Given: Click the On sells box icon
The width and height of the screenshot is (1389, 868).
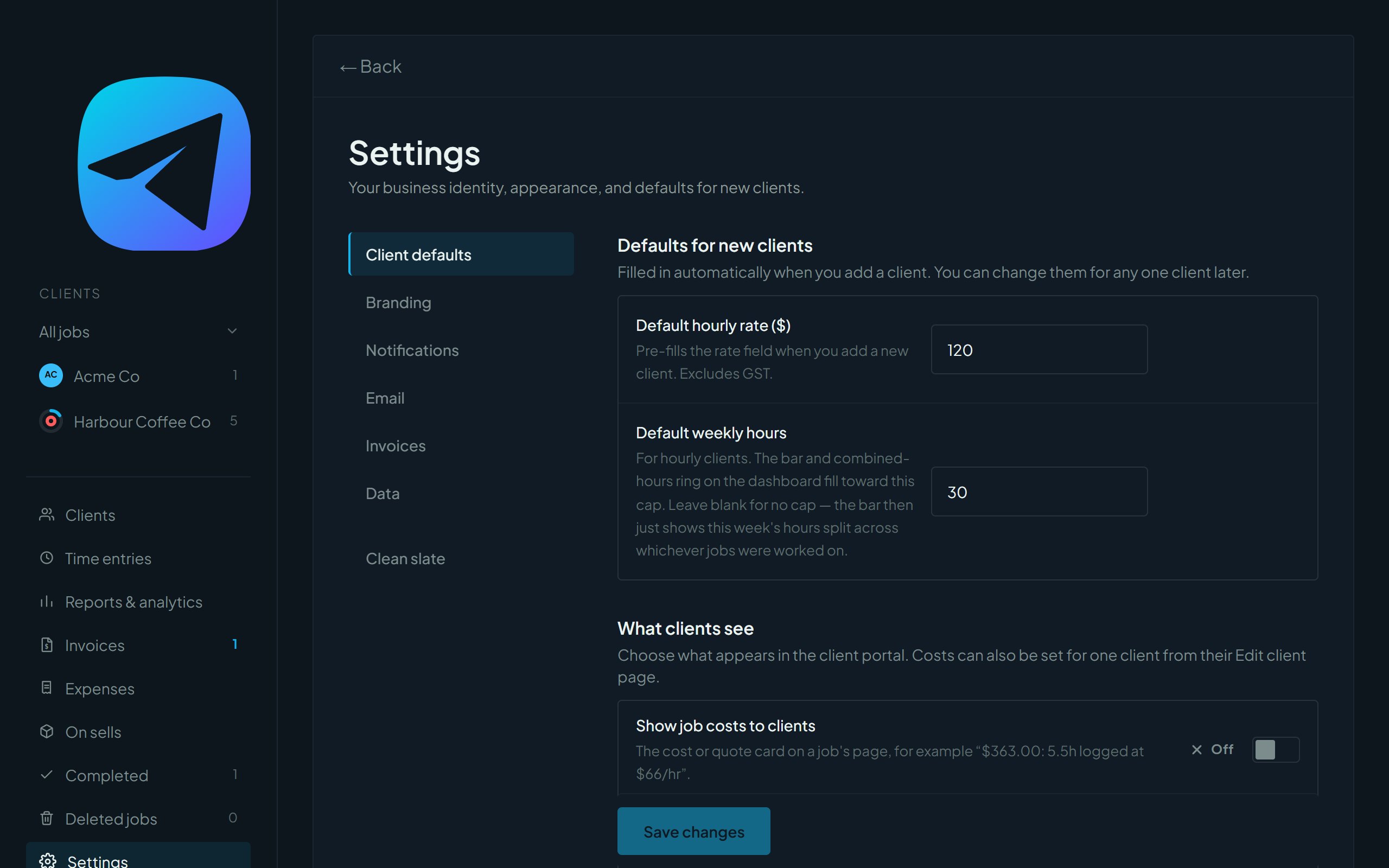Looking at the screenshot, I should [x=47, y=731].
